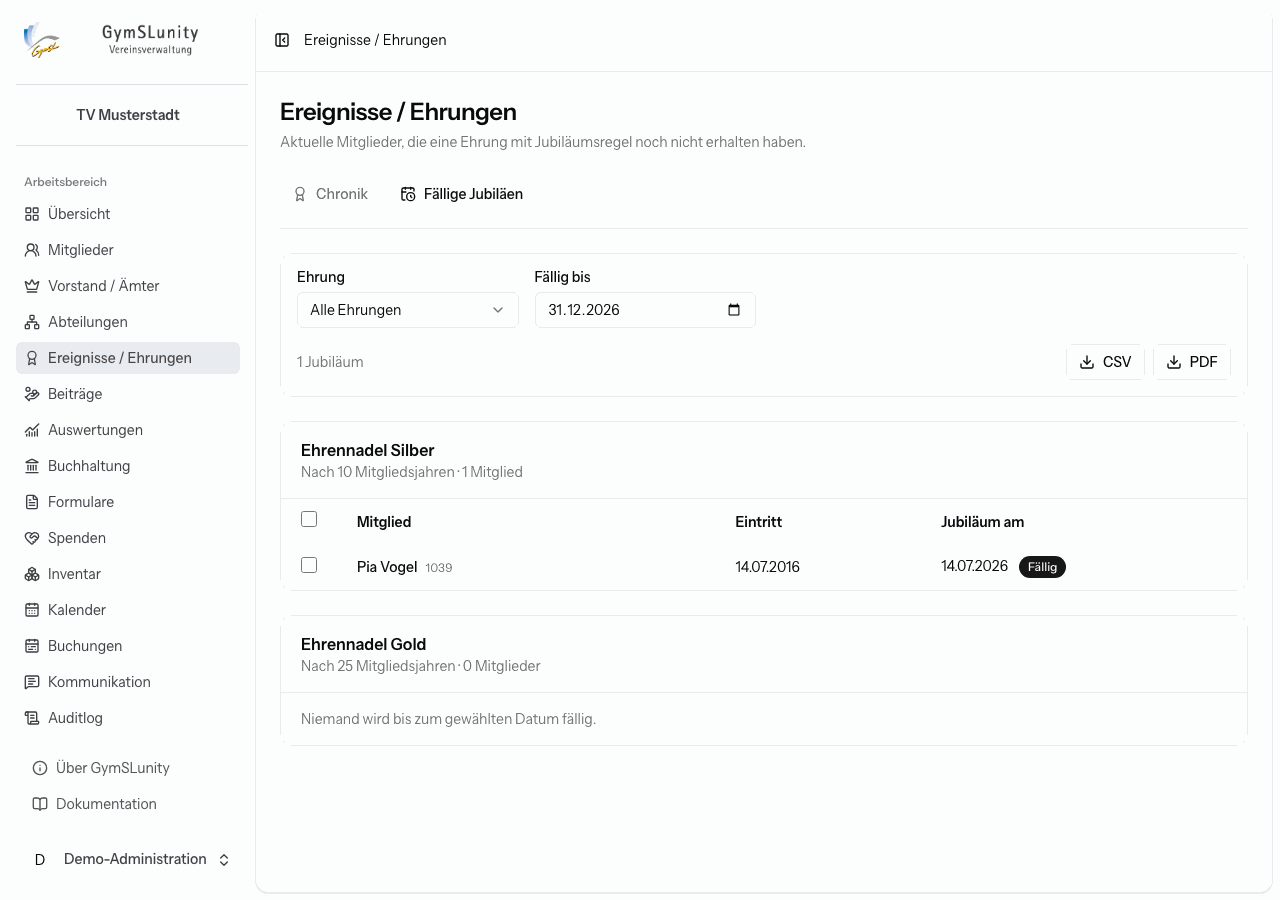Click the Ehrennadel Silber heading
Screen dimensions: 1280x900
pos(367,450)
